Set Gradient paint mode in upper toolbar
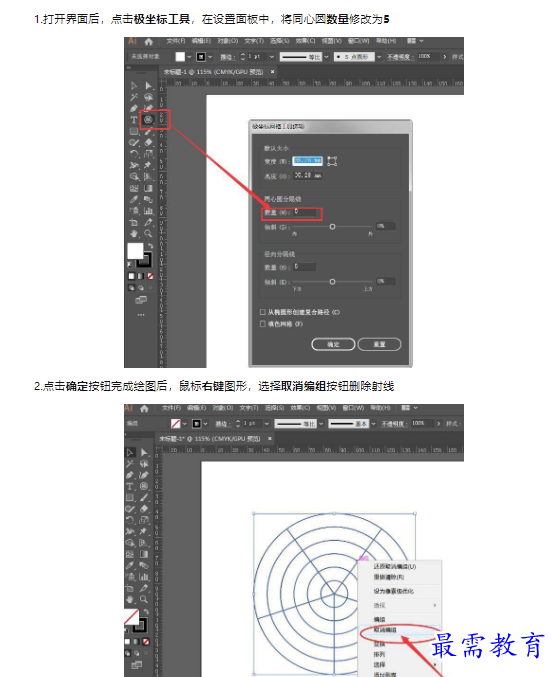 (x=141, y=276)
